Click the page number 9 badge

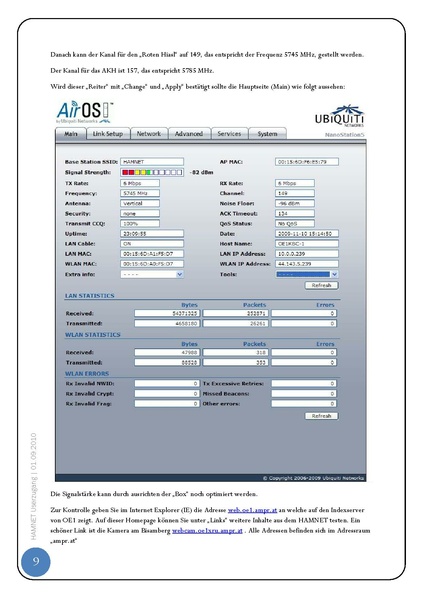pos(35,562)
